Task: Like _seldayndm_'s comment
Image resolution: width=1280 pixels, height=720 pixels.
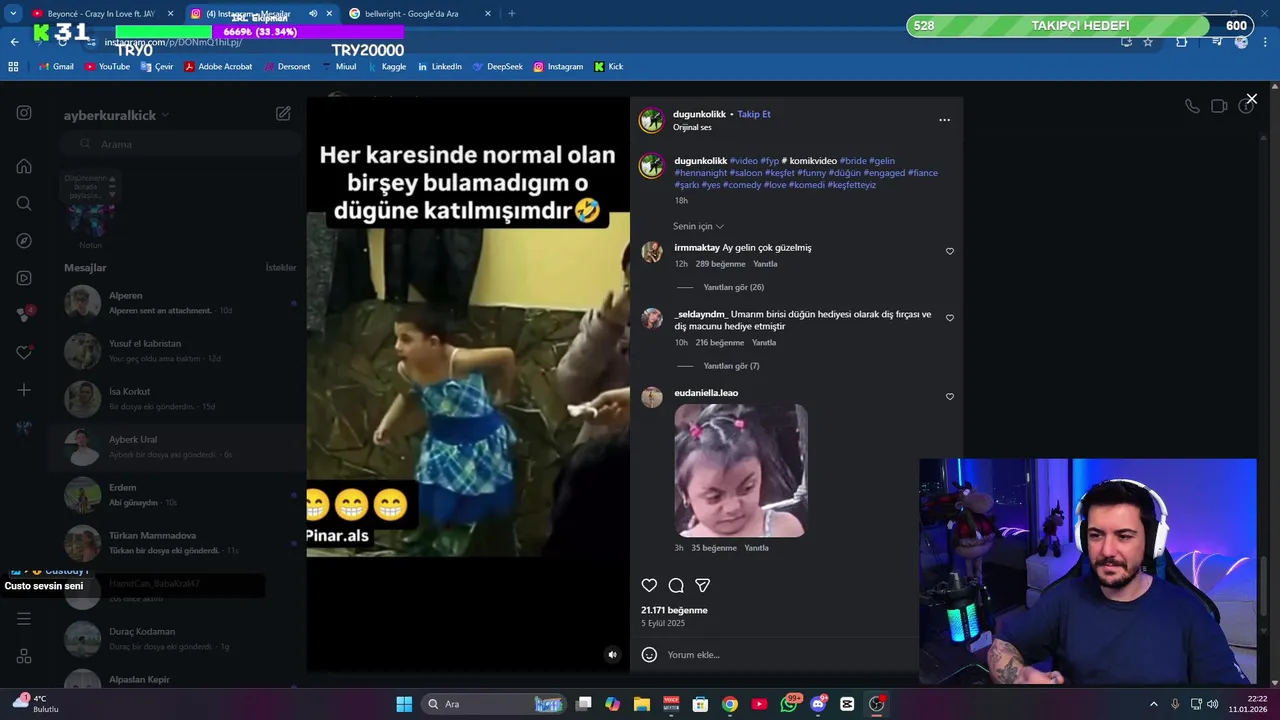Action: coord(950,318)
